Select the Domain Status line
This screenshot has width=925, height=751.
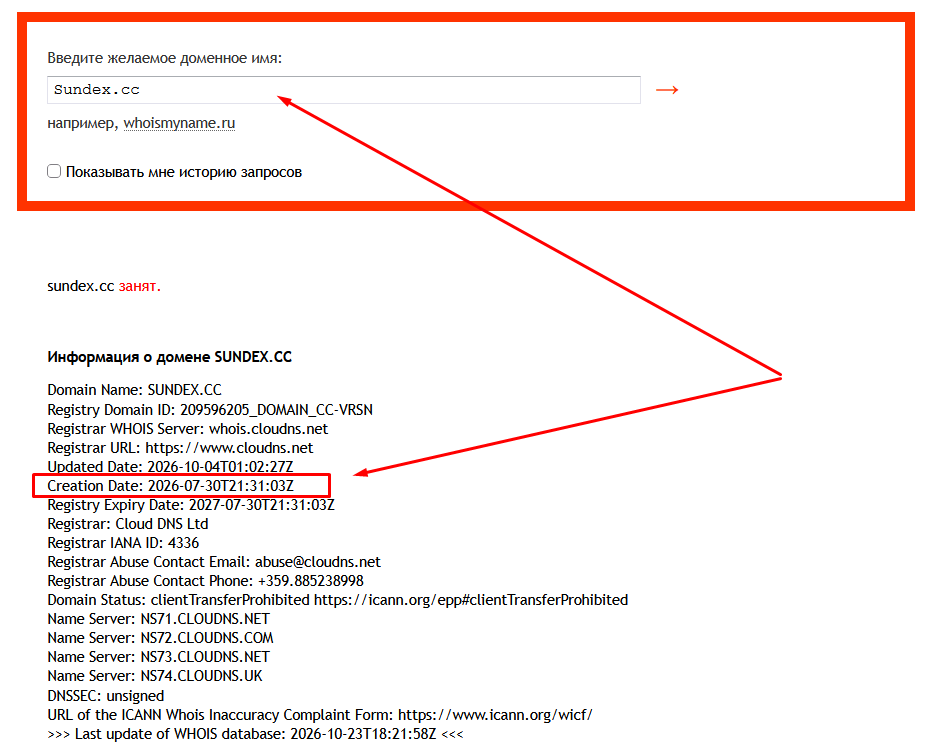pos(337,600)
